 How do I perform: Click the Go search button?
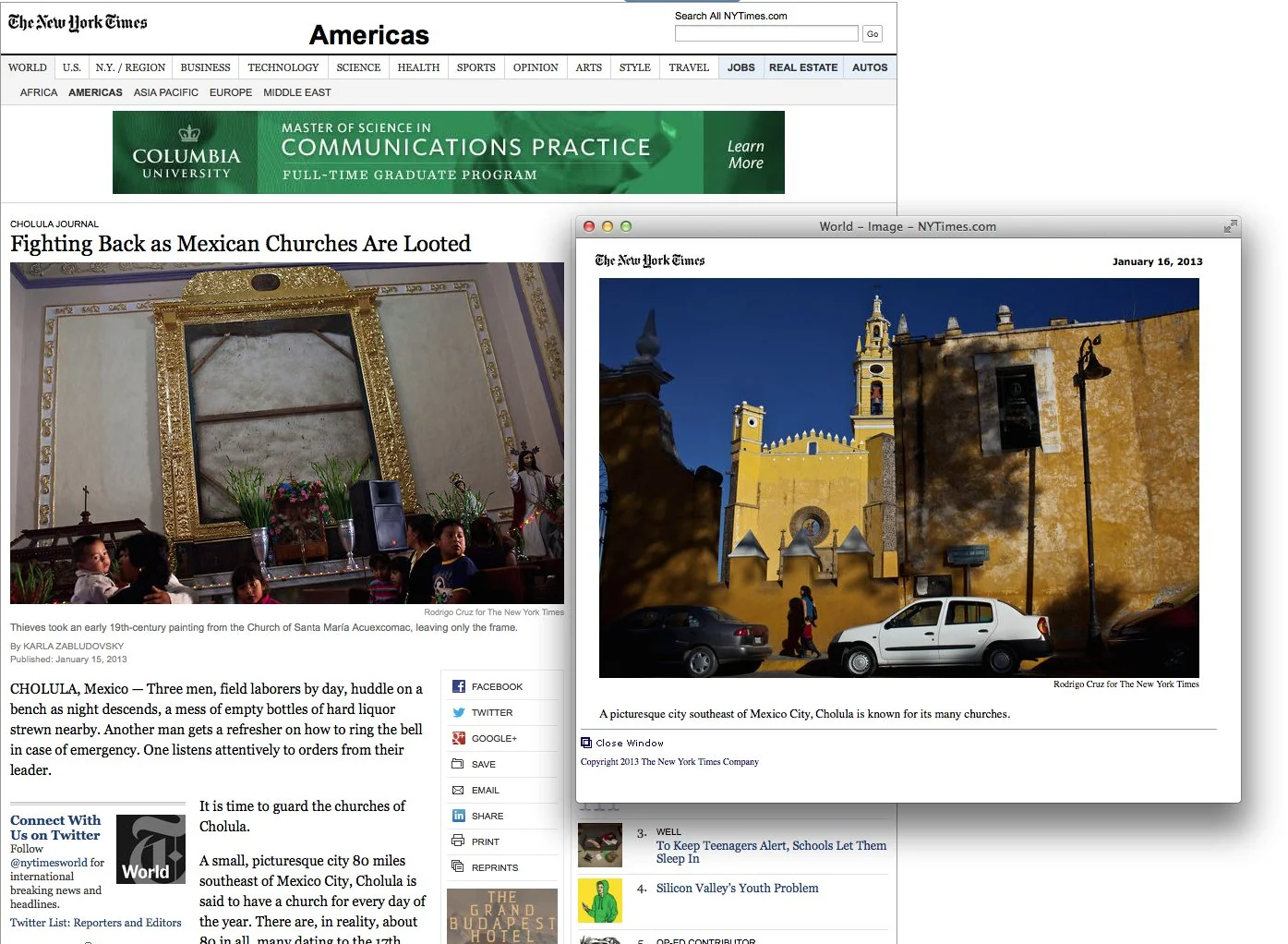(x=871, y=33)
